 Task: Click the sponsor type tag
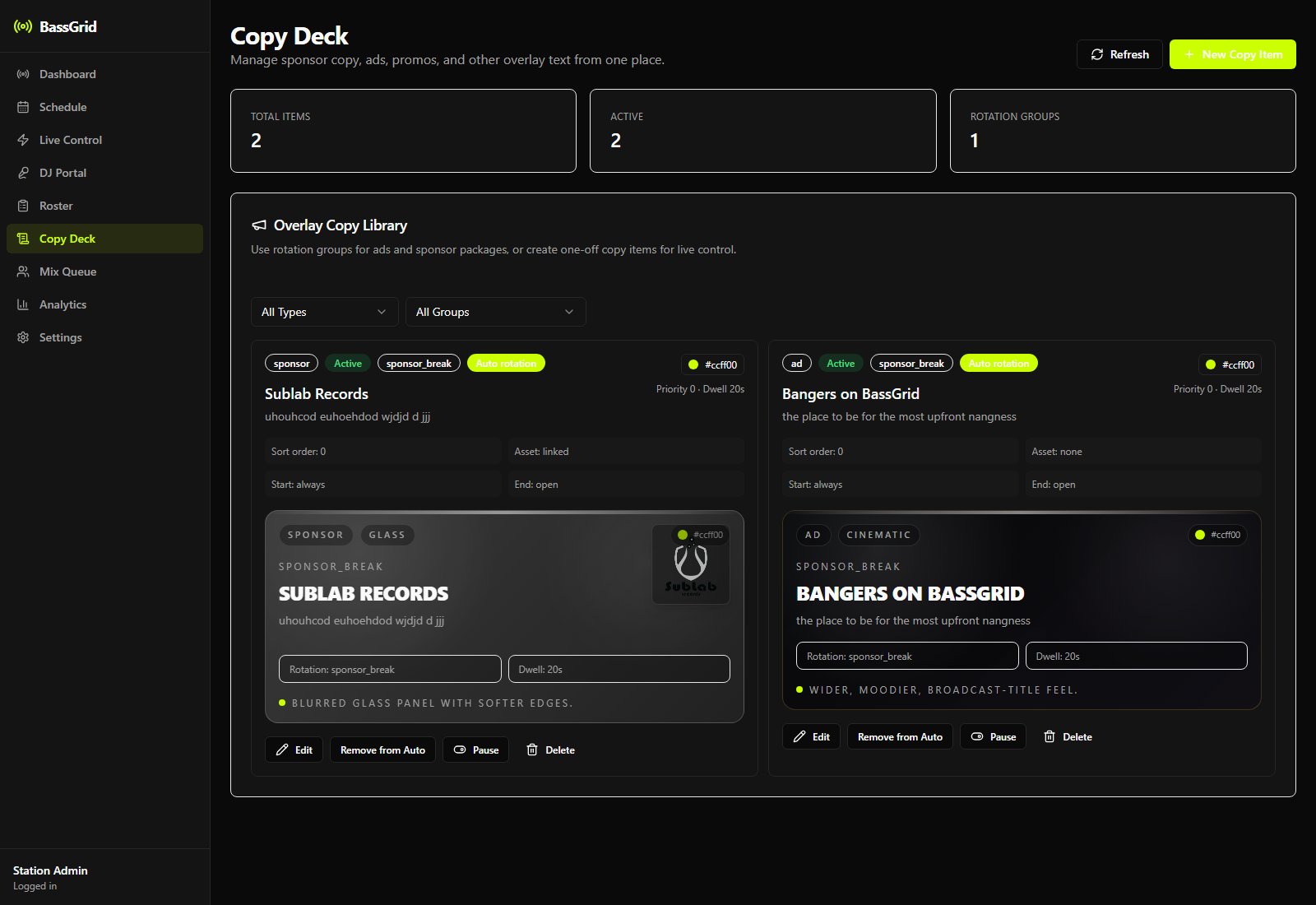tap(291, 363)
